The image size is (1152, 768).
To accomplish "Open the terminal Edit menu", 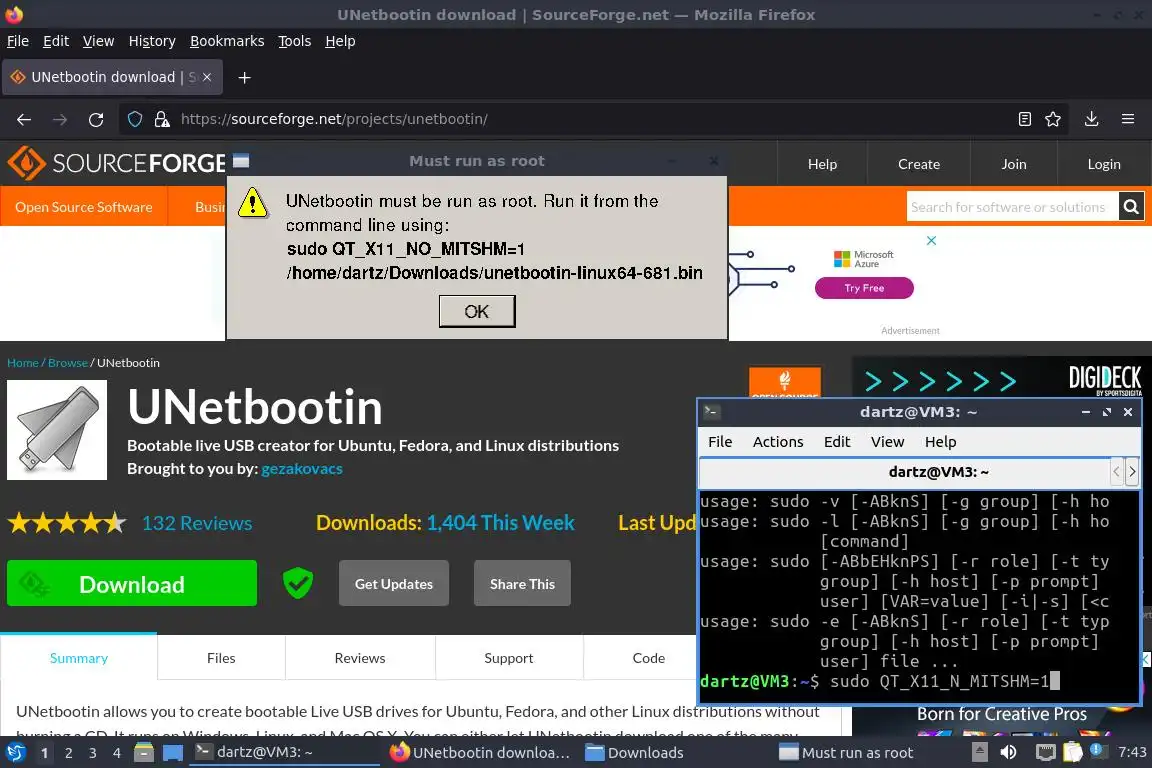I will [837, 442].
